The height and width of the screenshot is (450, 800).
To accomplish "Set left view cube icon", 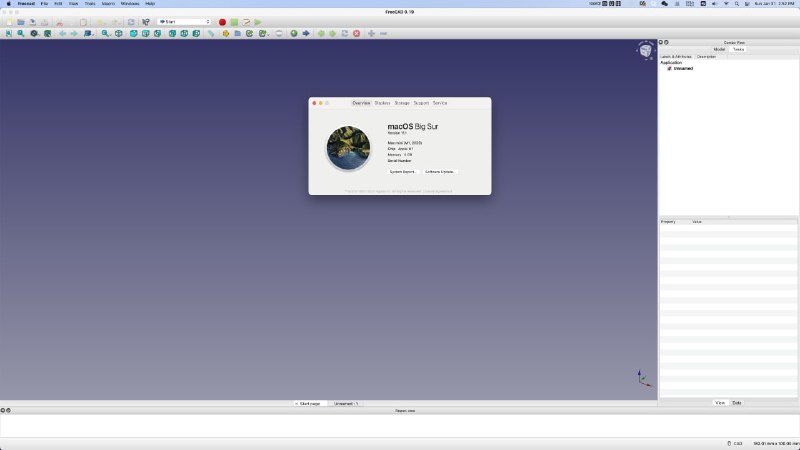I will pos(196,34).
